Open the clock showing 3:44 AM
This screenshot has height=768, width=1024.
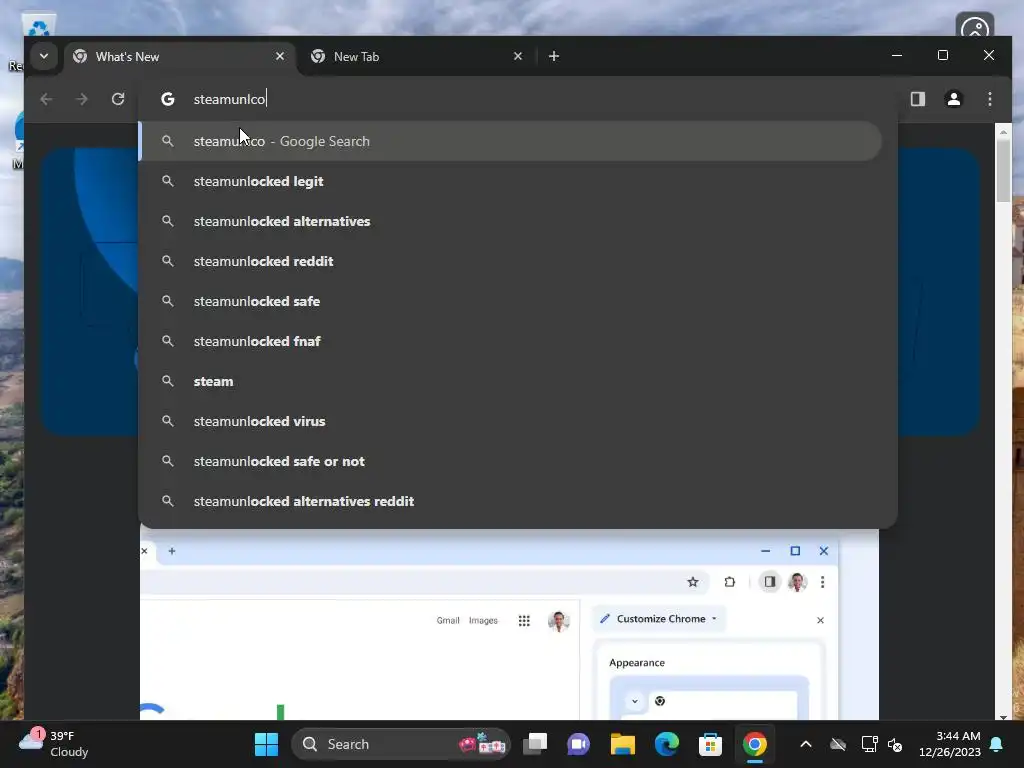950,744
